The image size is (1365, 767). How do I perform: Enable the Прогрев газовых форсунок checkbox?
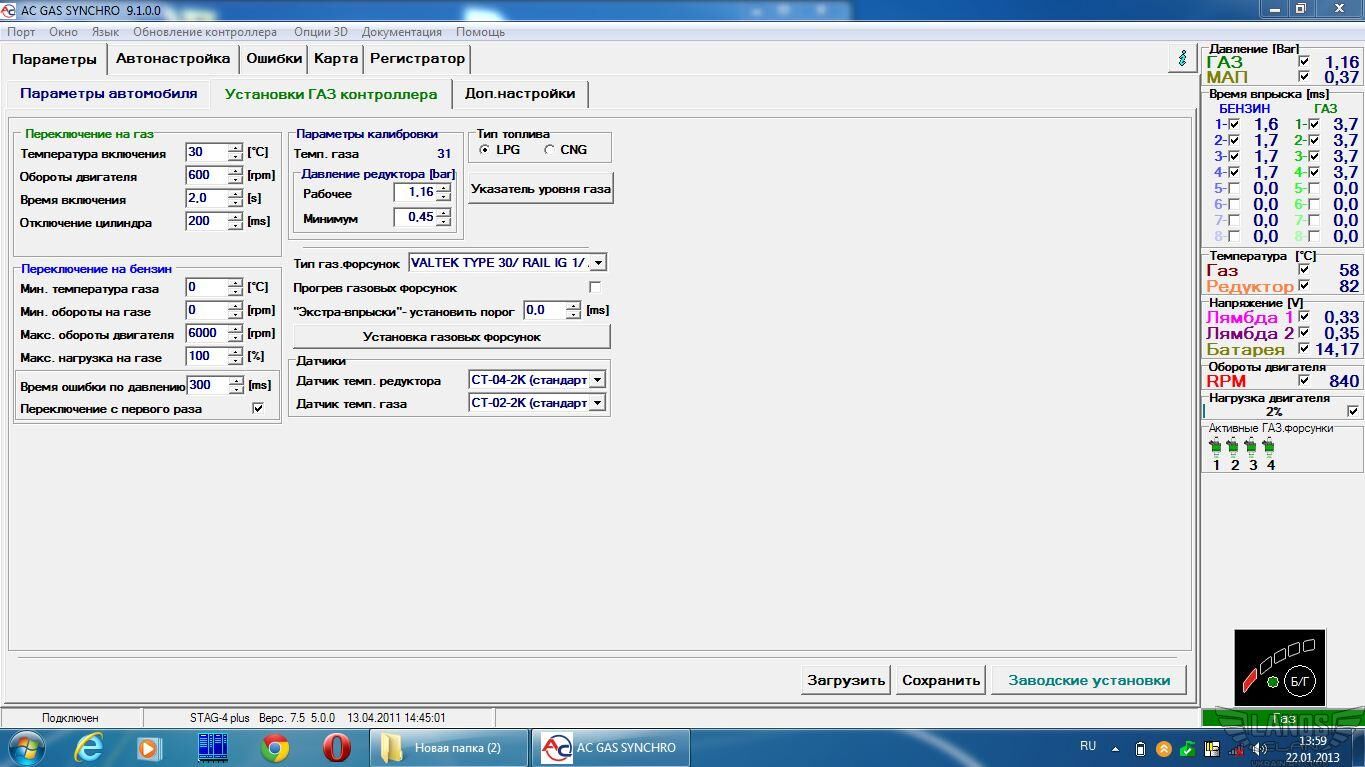pos(595,288)
